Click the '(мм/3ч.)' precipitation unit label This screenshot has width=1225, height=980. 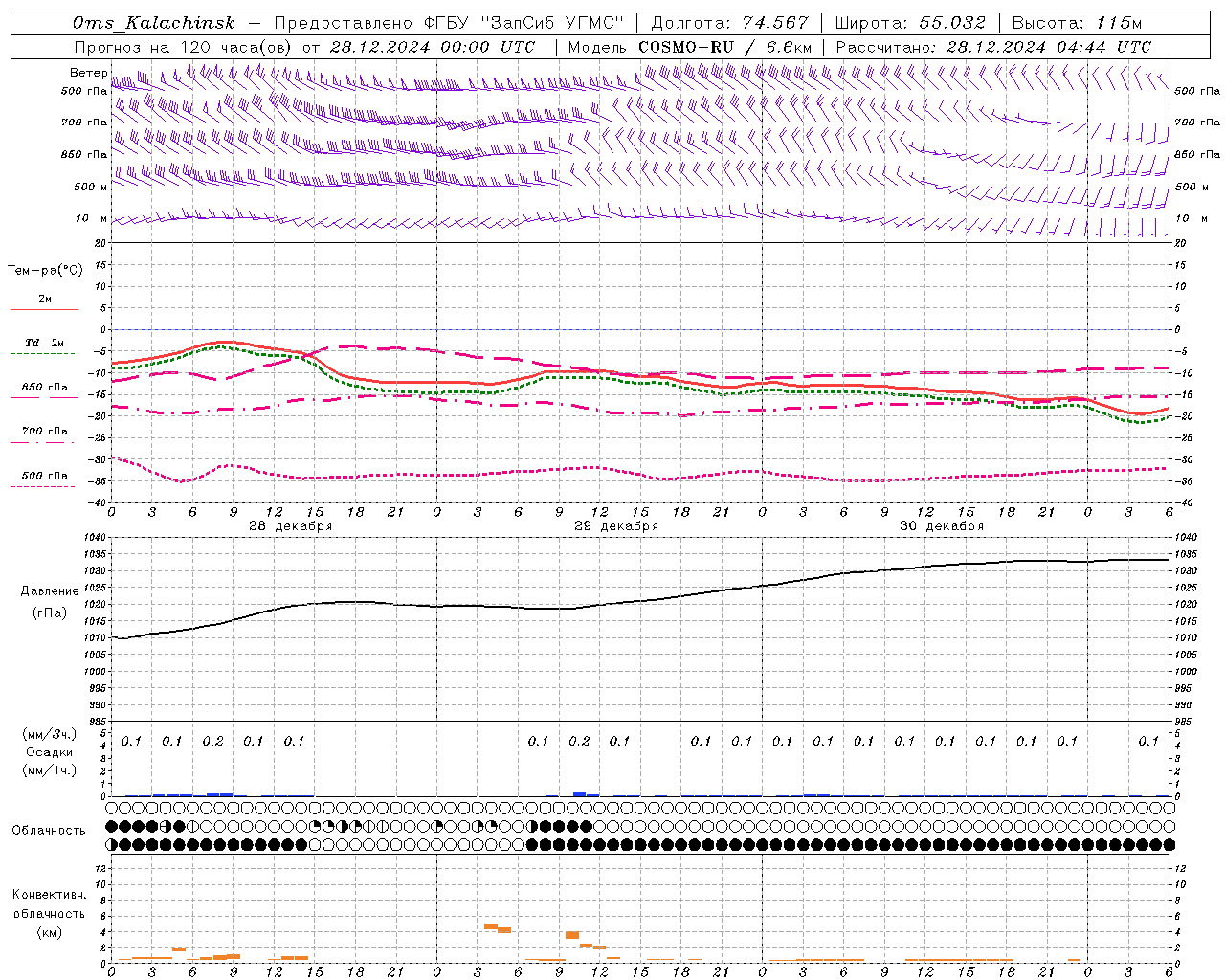50,734
